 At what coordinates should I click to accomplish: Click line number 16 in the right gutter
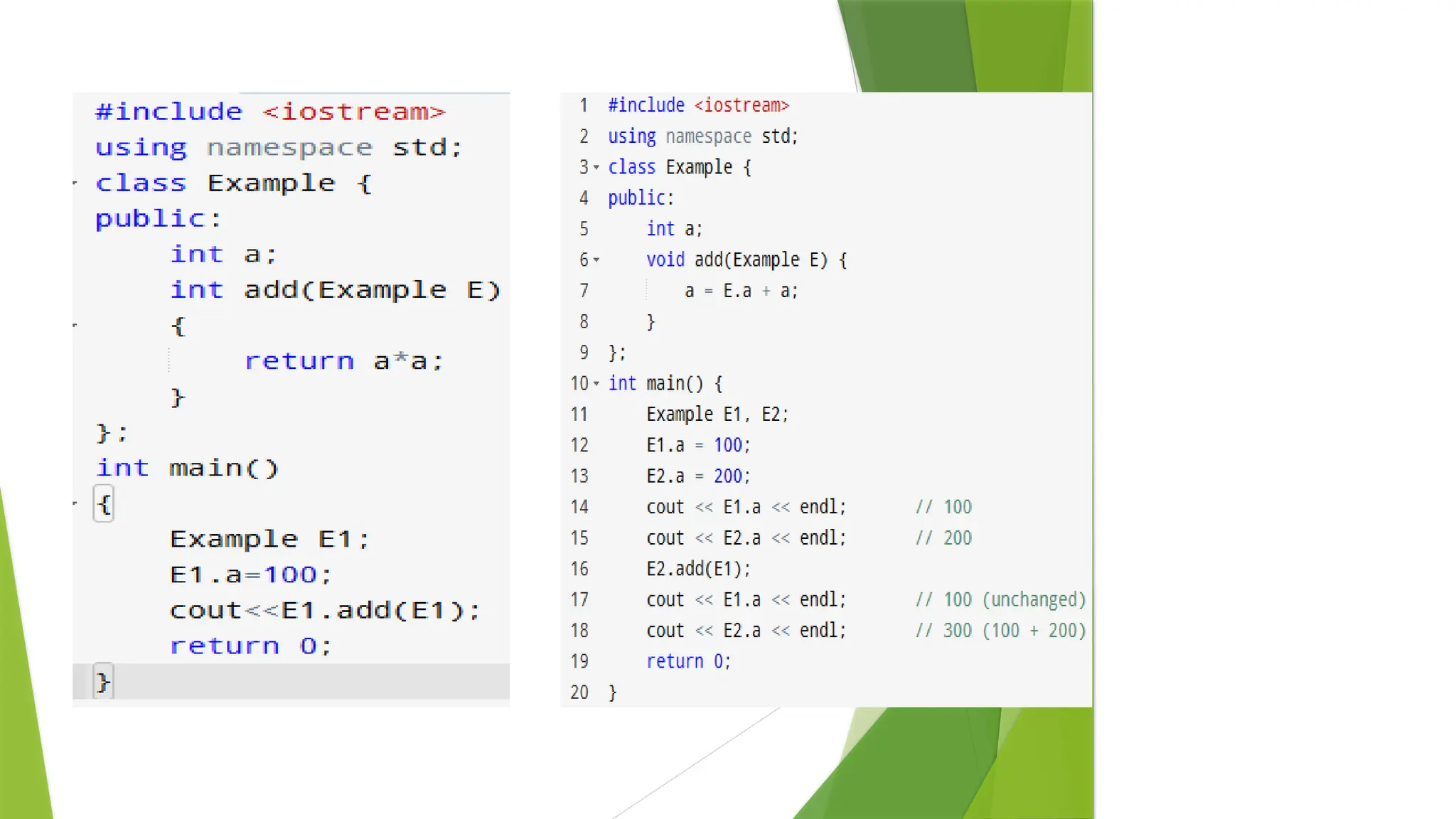[579, 569]
